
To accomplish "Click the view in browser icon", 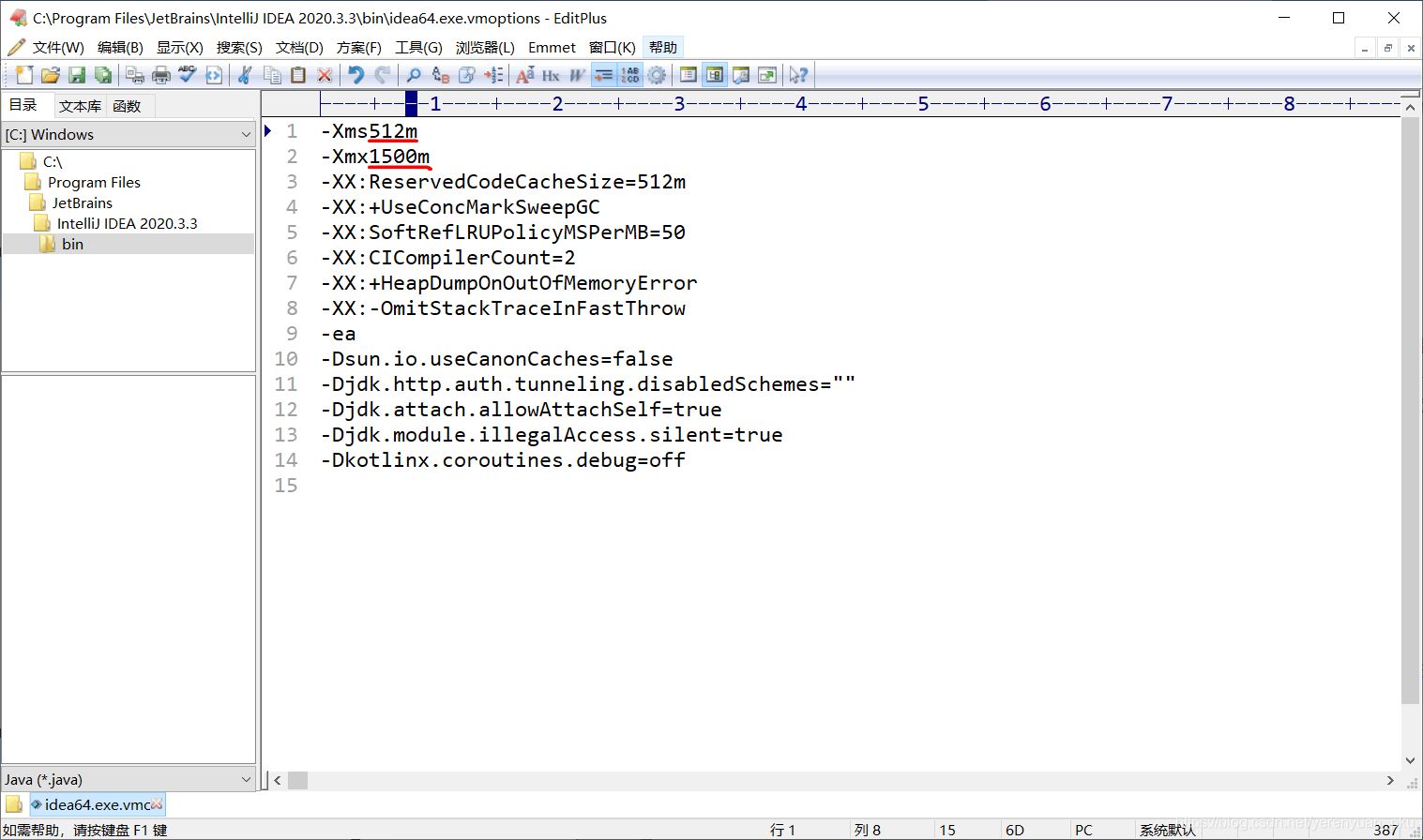I will (x=214, y=75).
